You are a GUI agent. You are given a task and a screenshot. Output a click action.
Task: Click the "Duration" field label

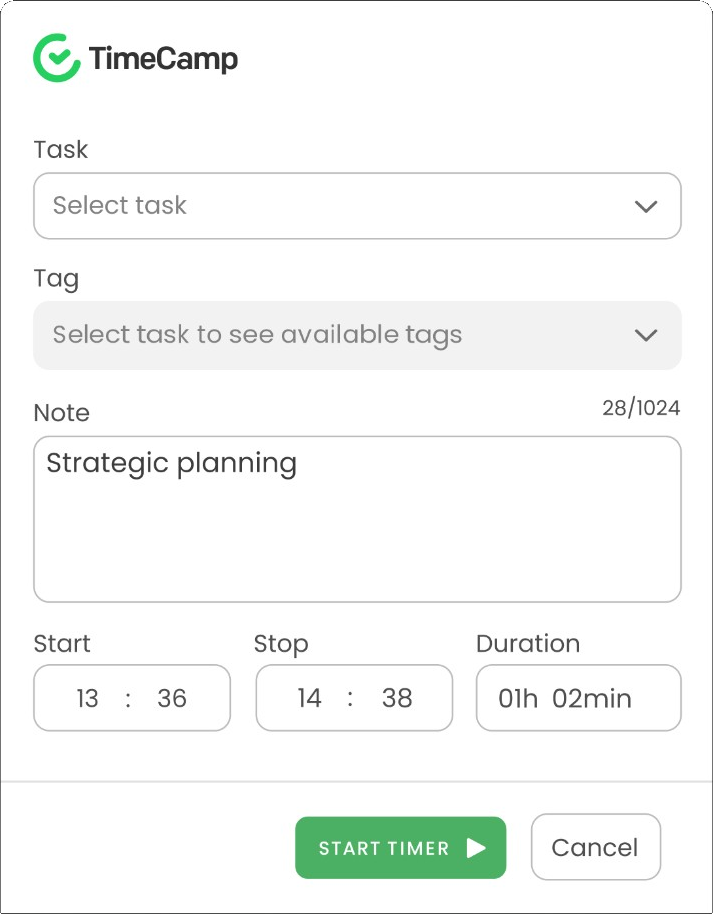click(528, 643)
